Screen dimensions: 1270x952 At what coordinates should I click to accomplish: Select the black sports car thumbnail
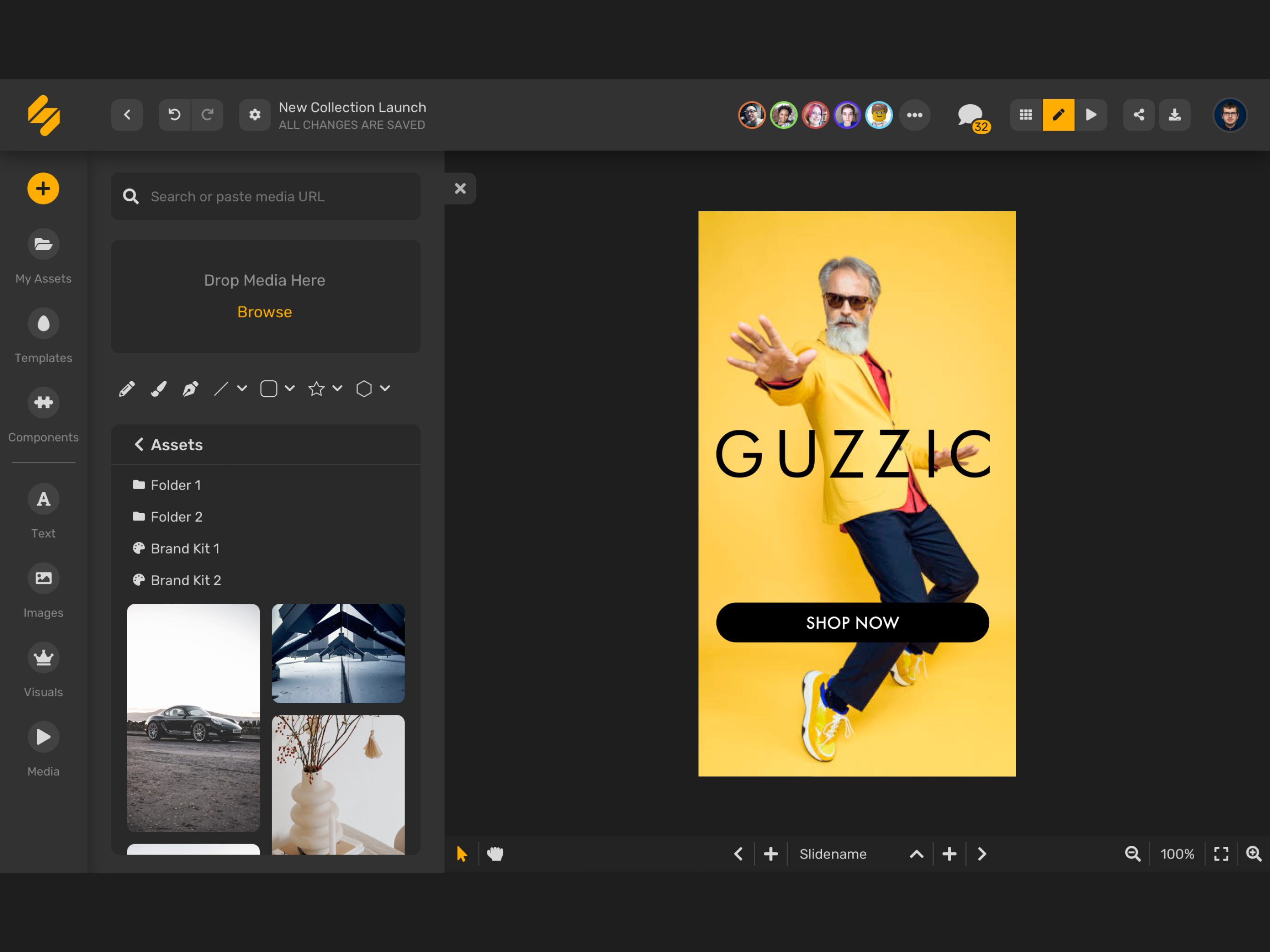pyautogui.click(x=193, y=717)
